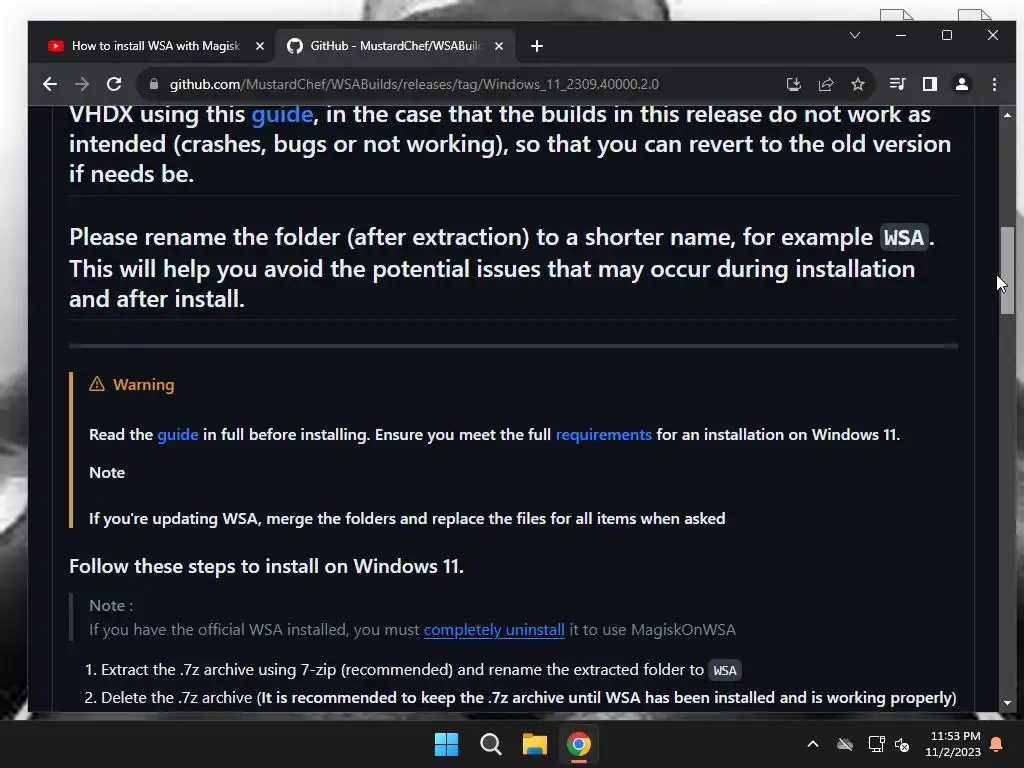The height and width of the screenshot is (768, 1024).
Task: Click the OneDrive cloud tray icon
Action: pos(845,744)
